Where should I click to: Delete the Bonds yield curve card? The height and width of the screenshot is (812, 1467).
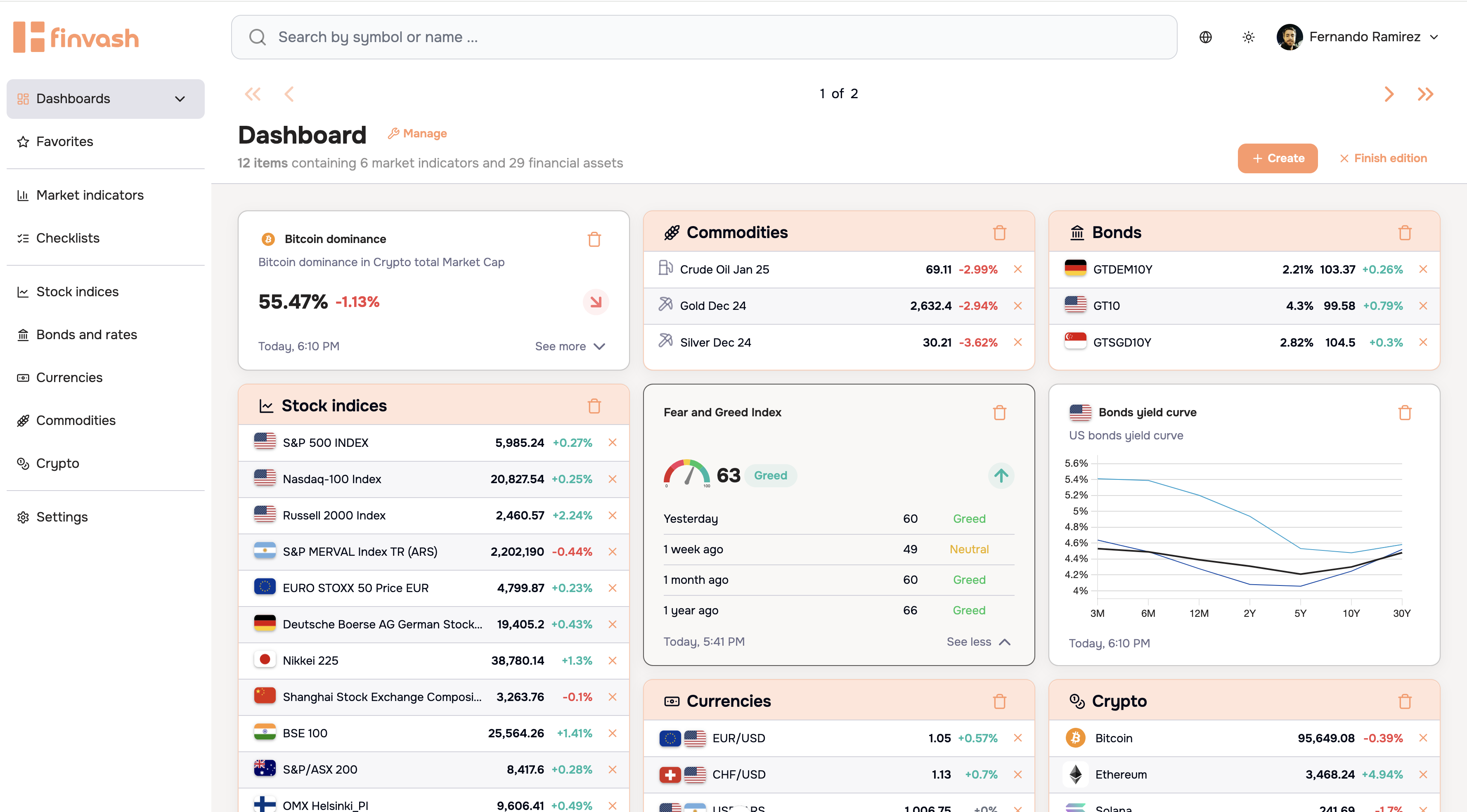1405,413
